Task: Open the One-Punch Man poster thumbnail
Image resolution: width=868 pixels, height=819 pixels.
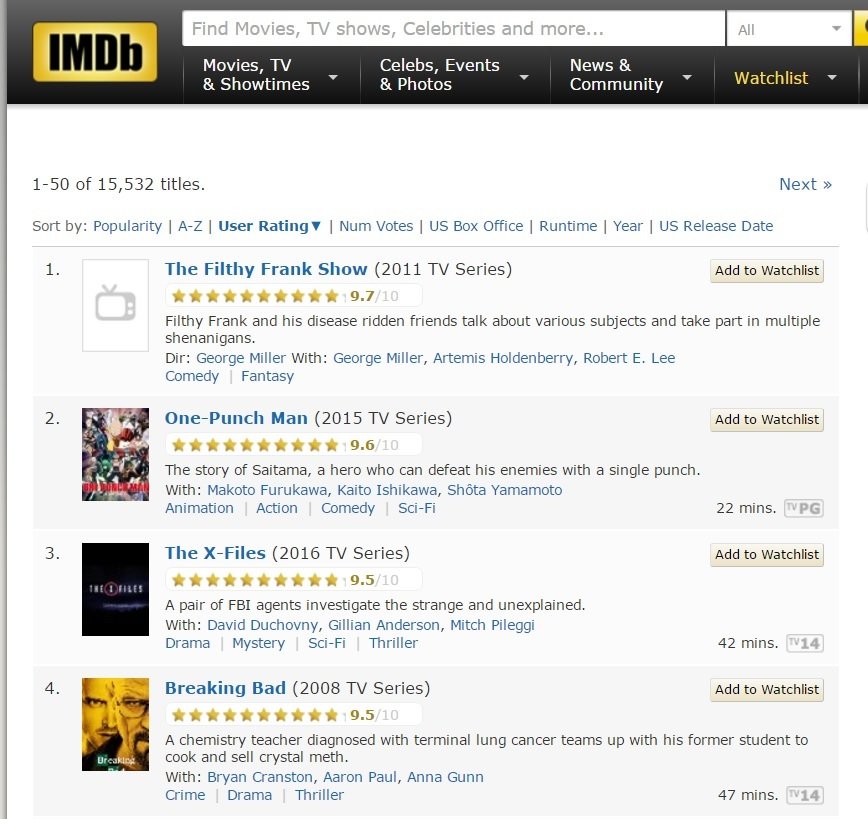Action: tap(115, 454)
